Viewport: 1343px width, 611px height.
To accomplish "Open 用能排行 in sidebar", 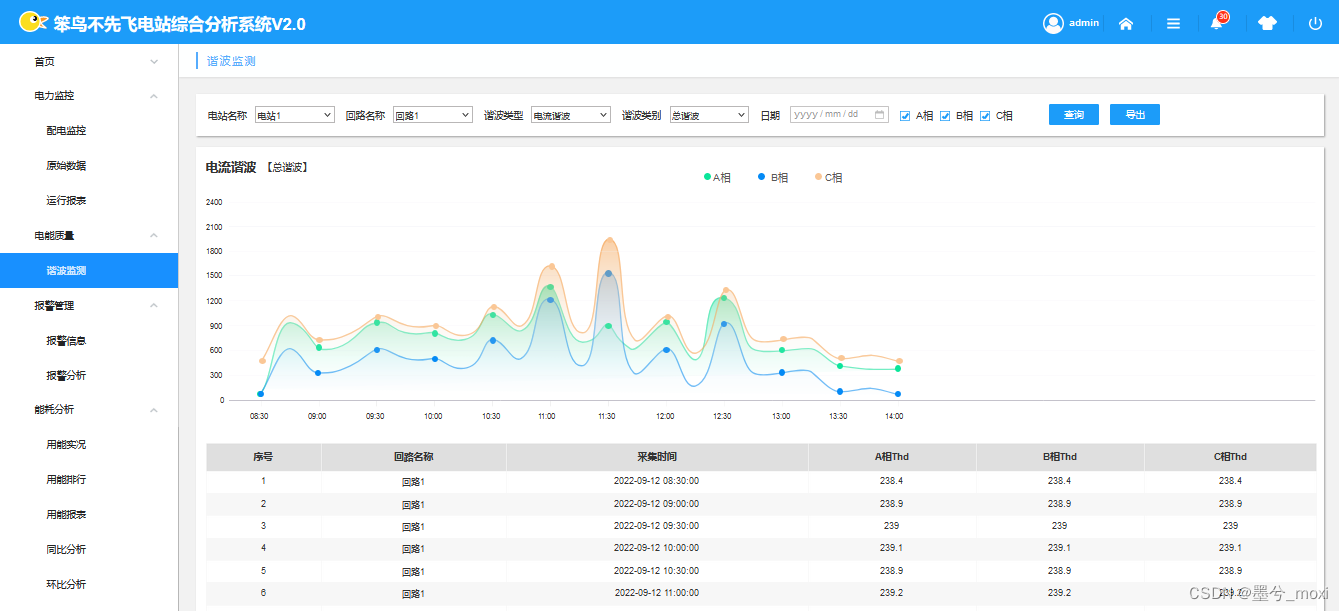I will [66, 480].
